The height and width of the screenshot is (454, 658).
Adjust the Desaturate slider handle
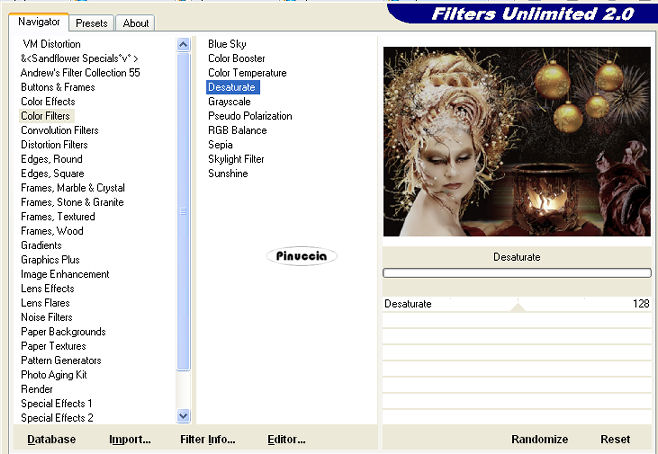[518, 307]
